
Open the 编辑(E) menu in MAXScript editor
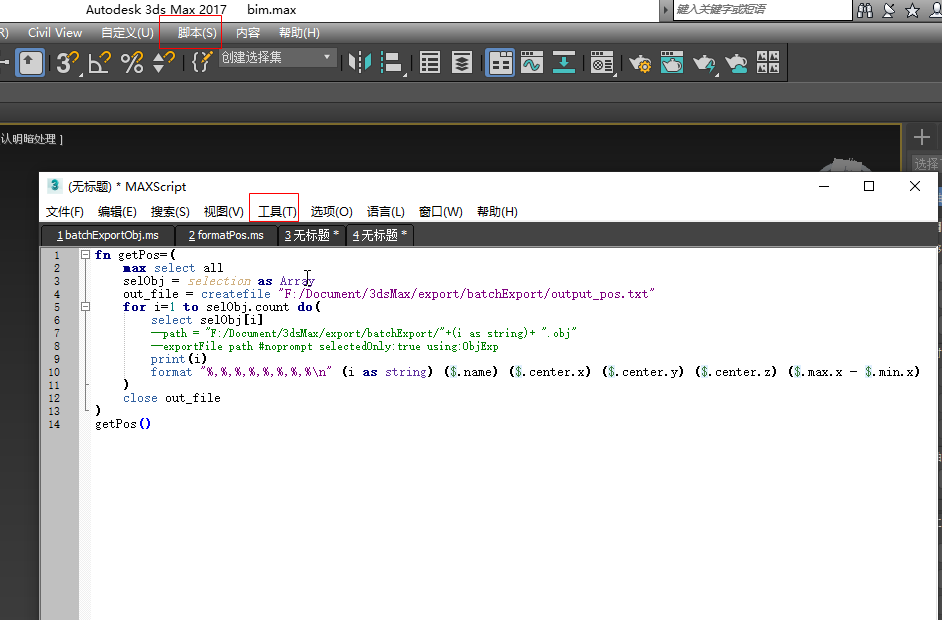[x=117, y=211]
